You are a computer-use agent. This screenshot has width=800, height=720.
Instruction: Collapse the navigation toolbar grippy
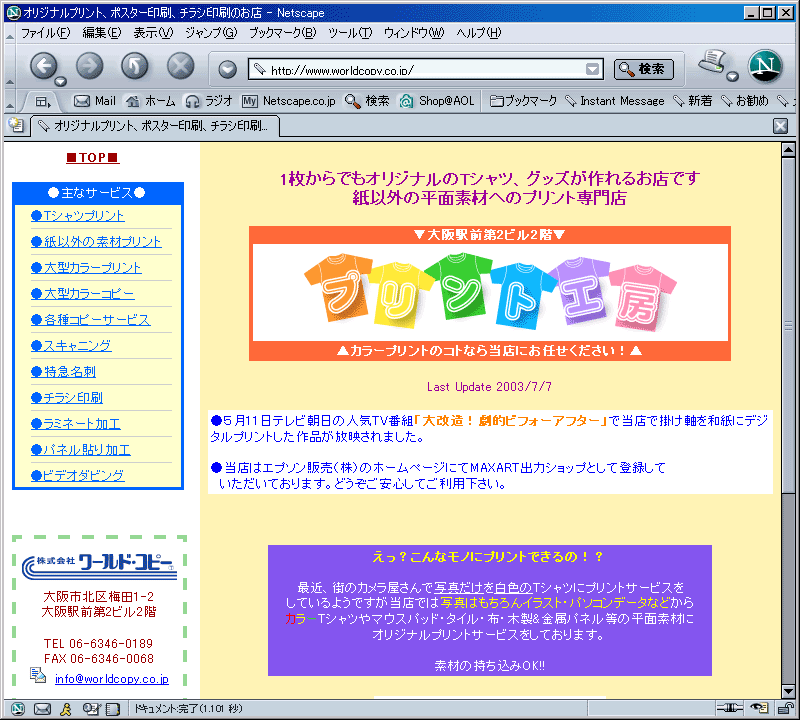9,66
